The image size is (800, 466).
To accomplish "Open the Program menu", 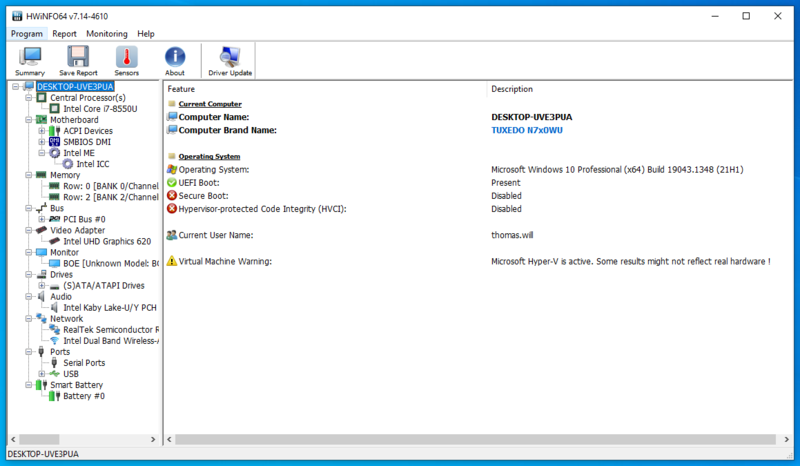I will click(x=27, y=34).
